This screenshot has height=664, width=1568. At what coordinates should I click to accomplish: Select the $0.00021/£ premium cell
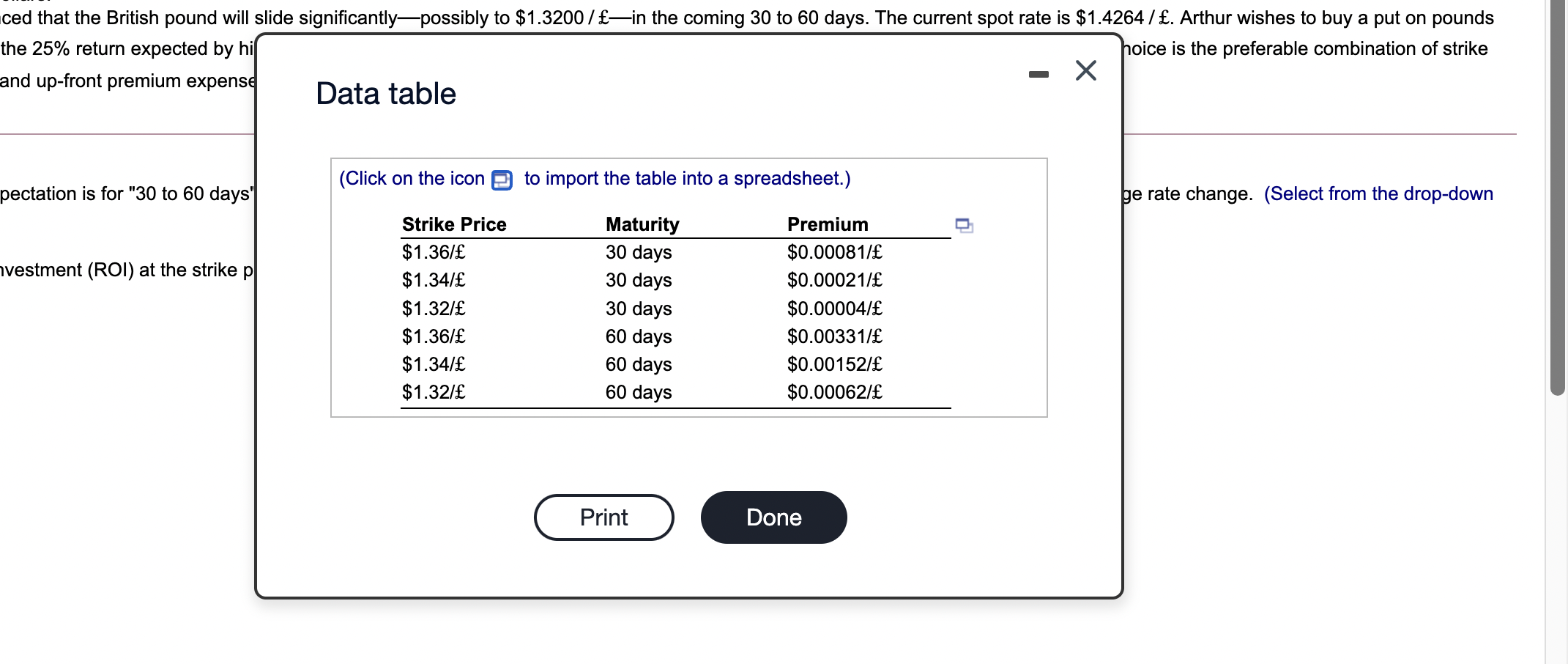coord(834,280)
